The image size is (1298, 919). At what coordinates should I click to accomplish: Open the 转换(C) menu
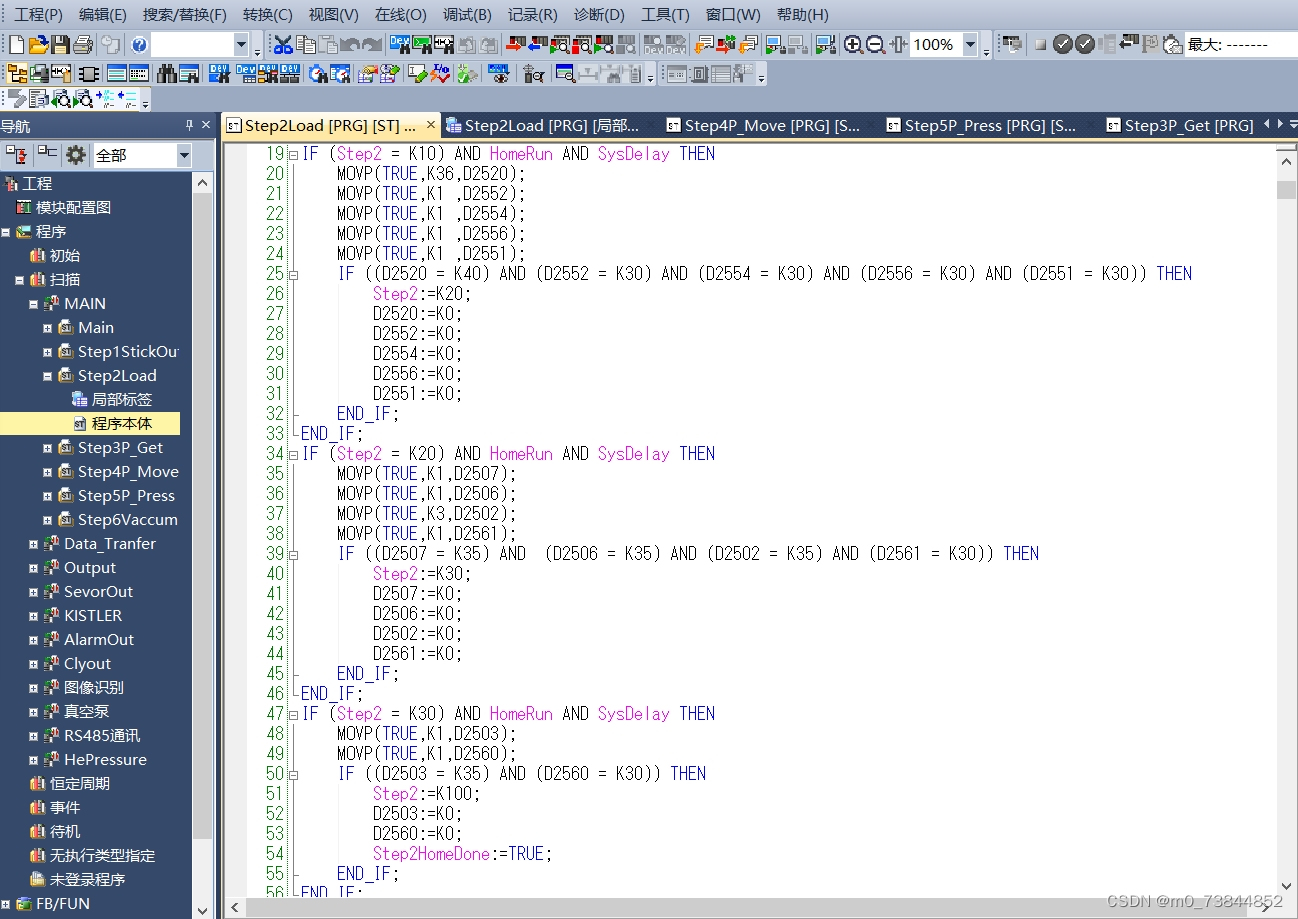click(x=268, y=15)
